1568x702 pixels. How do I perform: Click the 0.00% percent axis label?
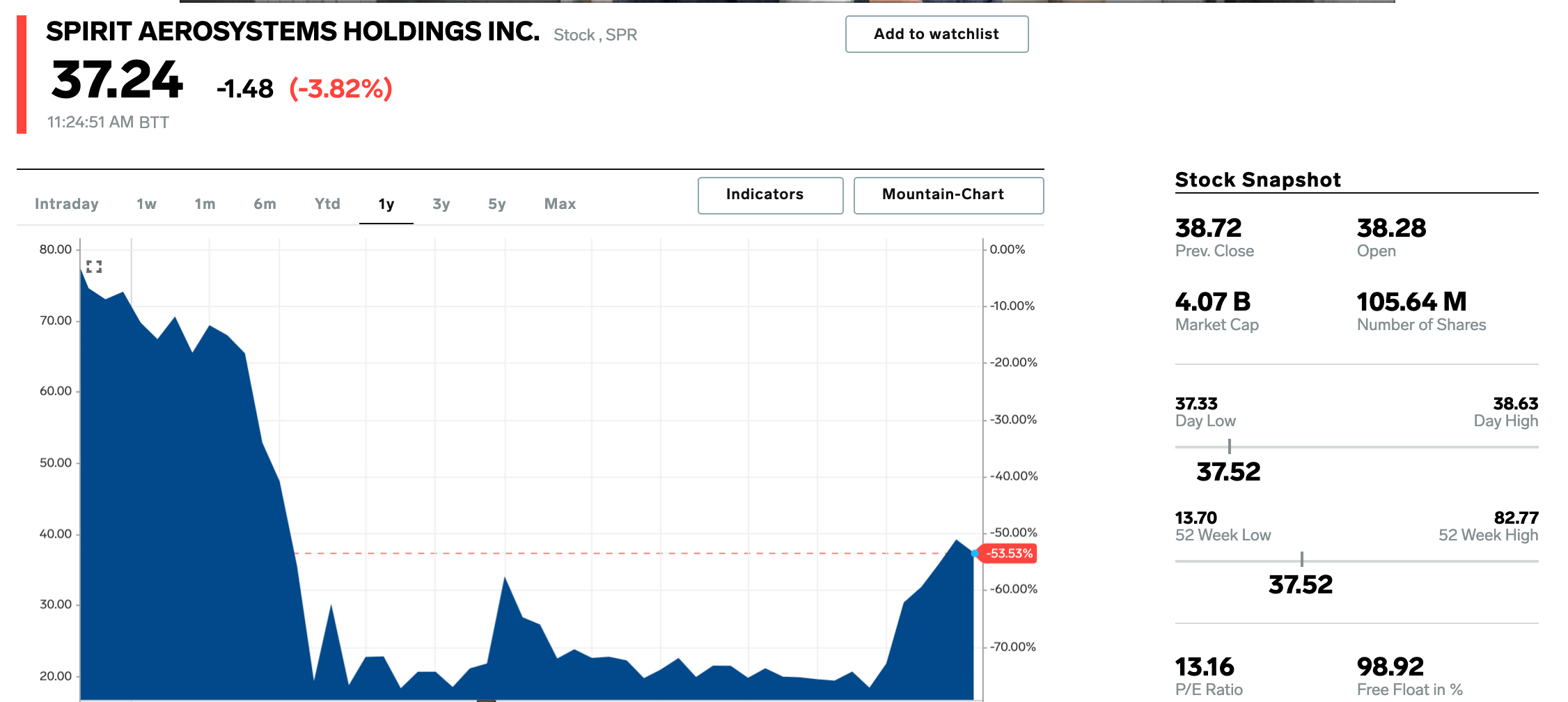1008,249
